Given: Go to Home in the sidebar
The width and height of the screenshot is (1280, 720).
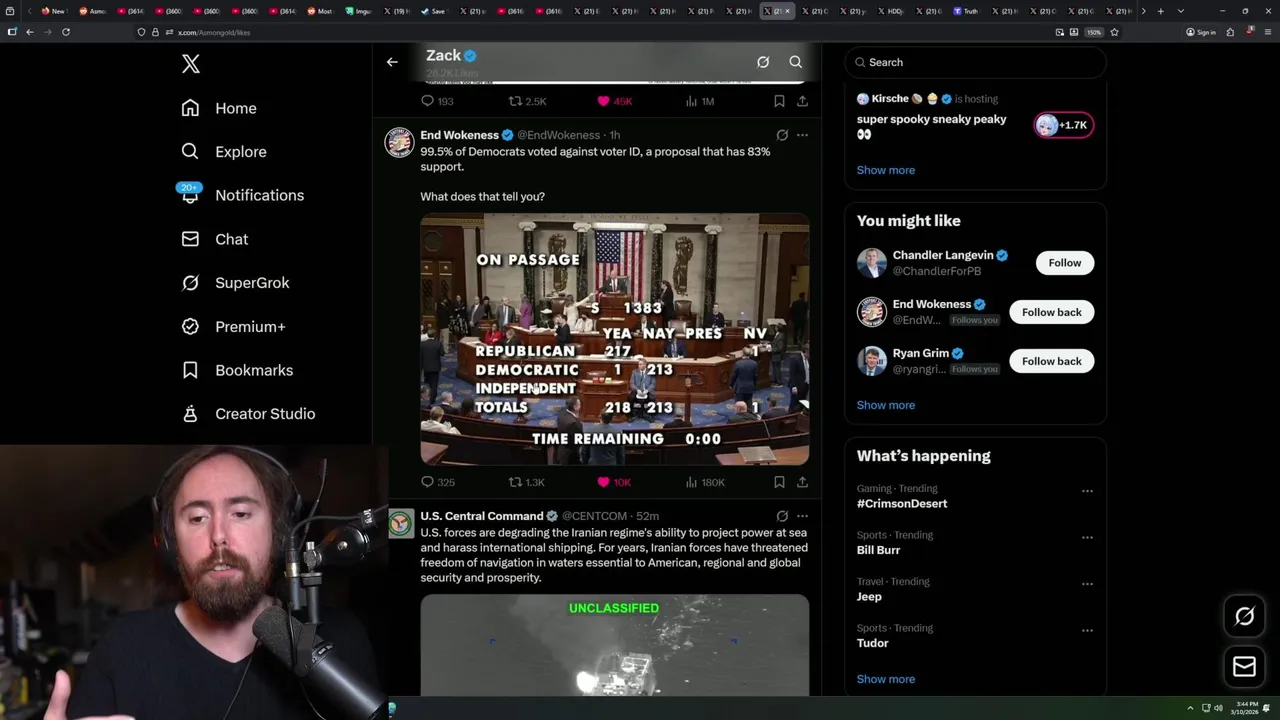Looking at the screenshot, I should tap(219, 108).
